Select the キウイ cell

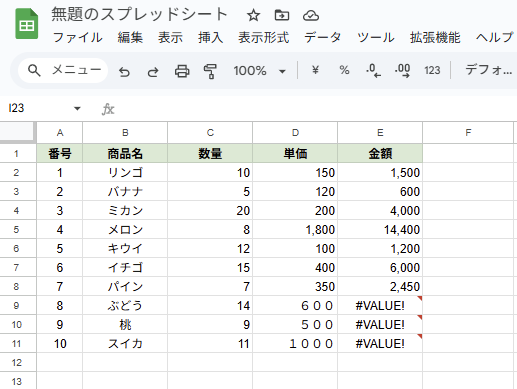(125, 248)
